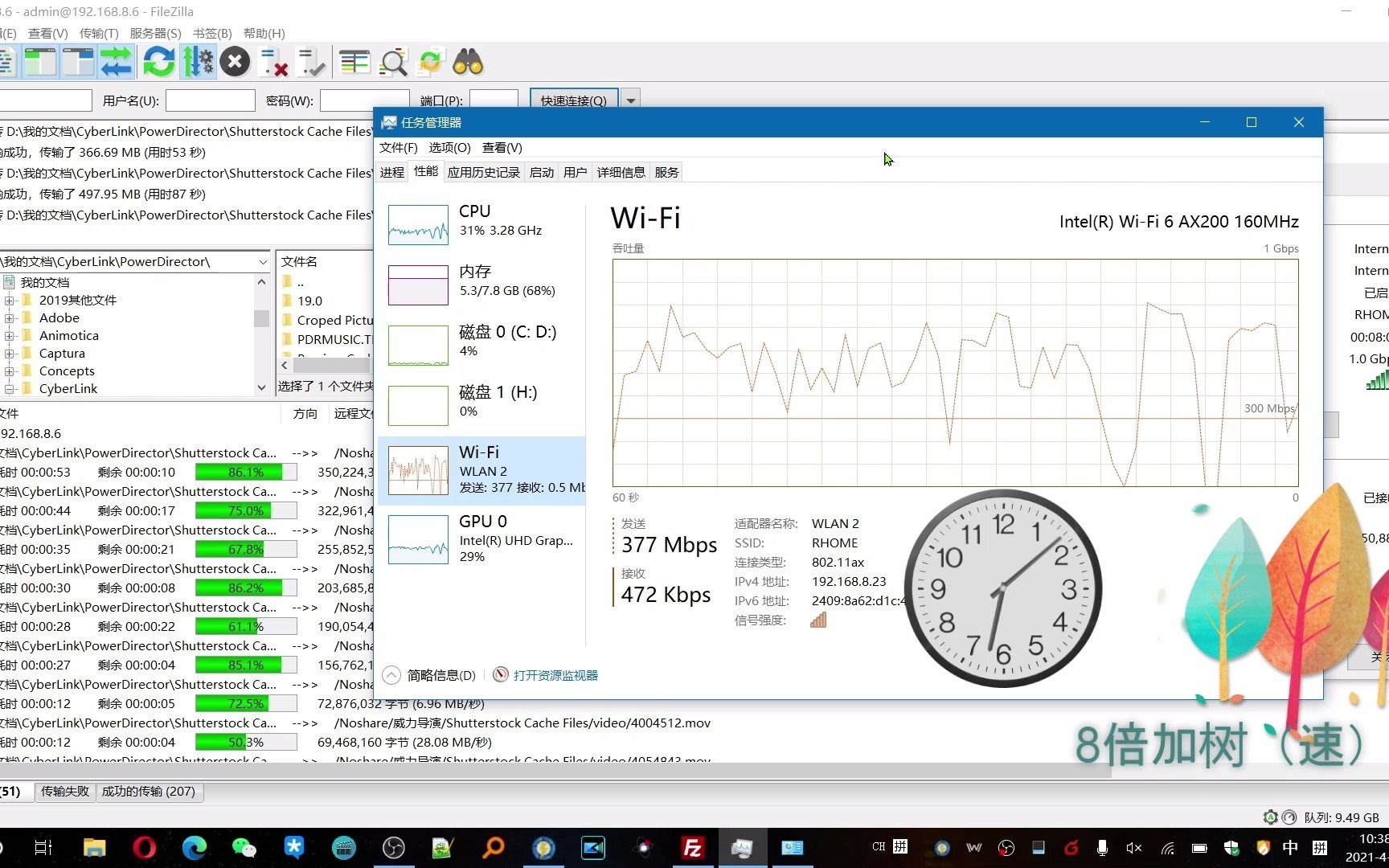The height and width of the screenshot is (868, 1389).
Task: Toggle directory comparison view
Action: point(354,62)
